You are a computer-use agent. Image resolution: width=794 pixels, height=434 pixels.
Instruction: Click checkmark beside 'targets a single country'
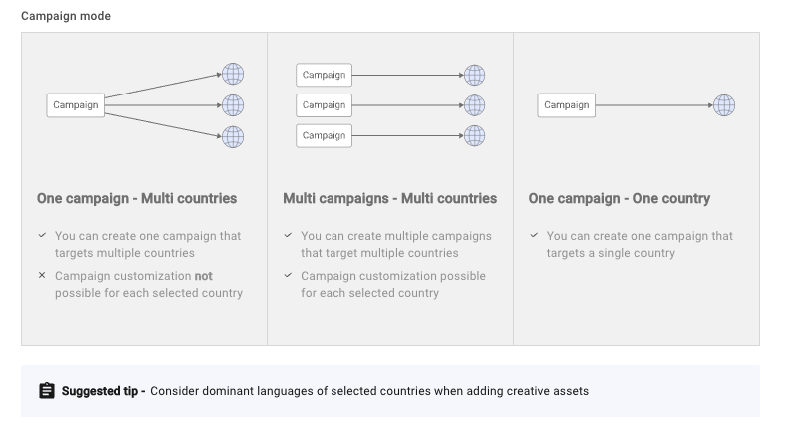[x=533, y=236]
